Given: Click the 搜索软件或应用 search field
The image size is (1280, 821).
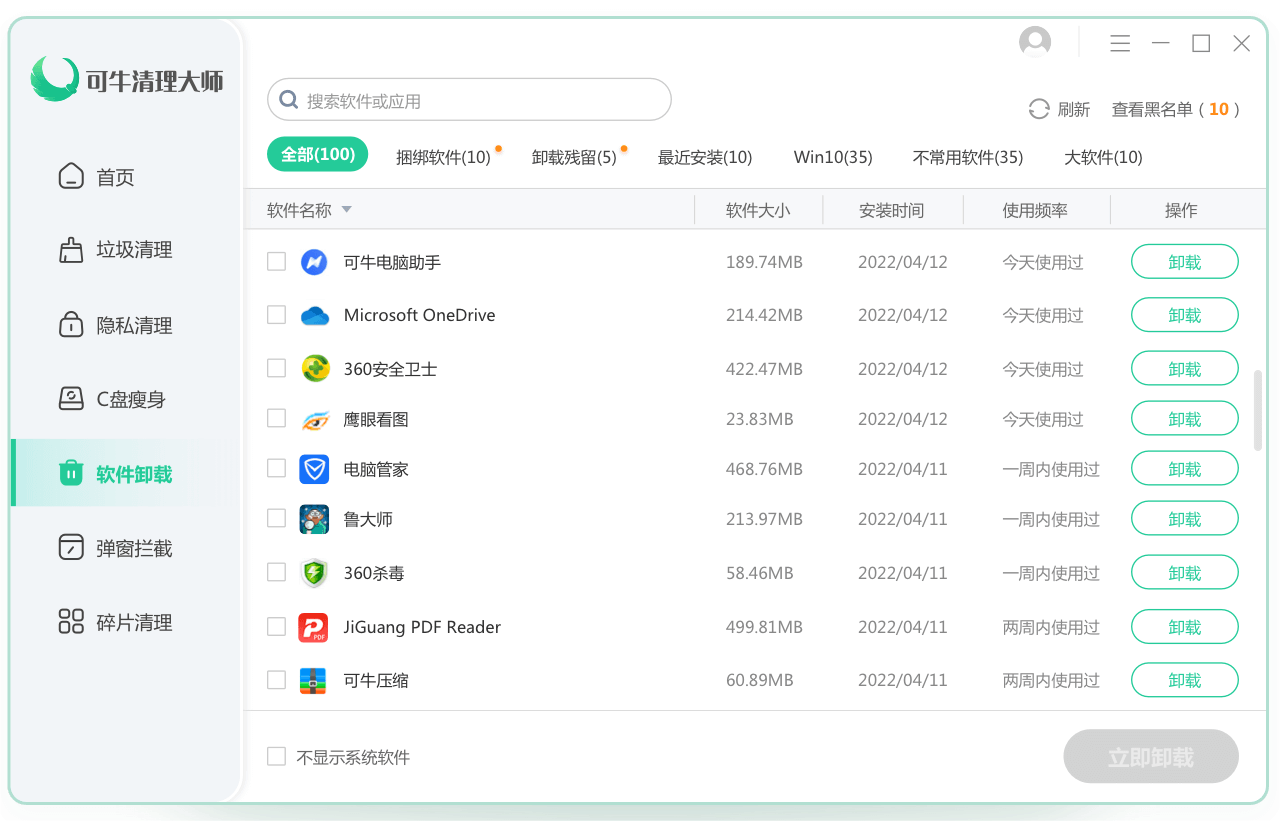Looking at the screenshot, I should [469, 100].
